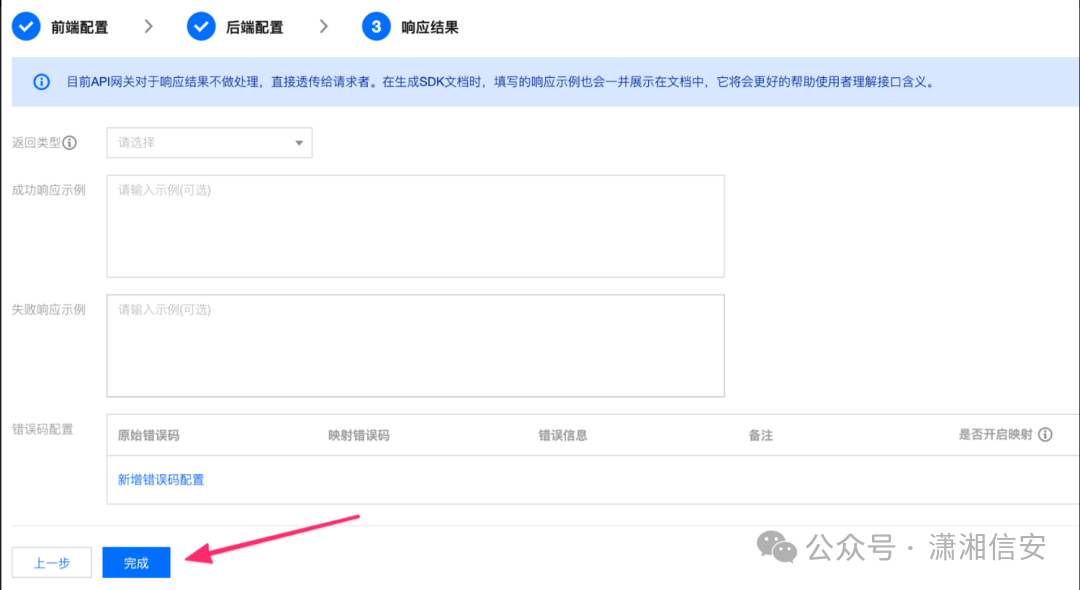Click the info icon in the blue notice banner
The height and width of the screenshot is (590, 1080).
point(39,81)
